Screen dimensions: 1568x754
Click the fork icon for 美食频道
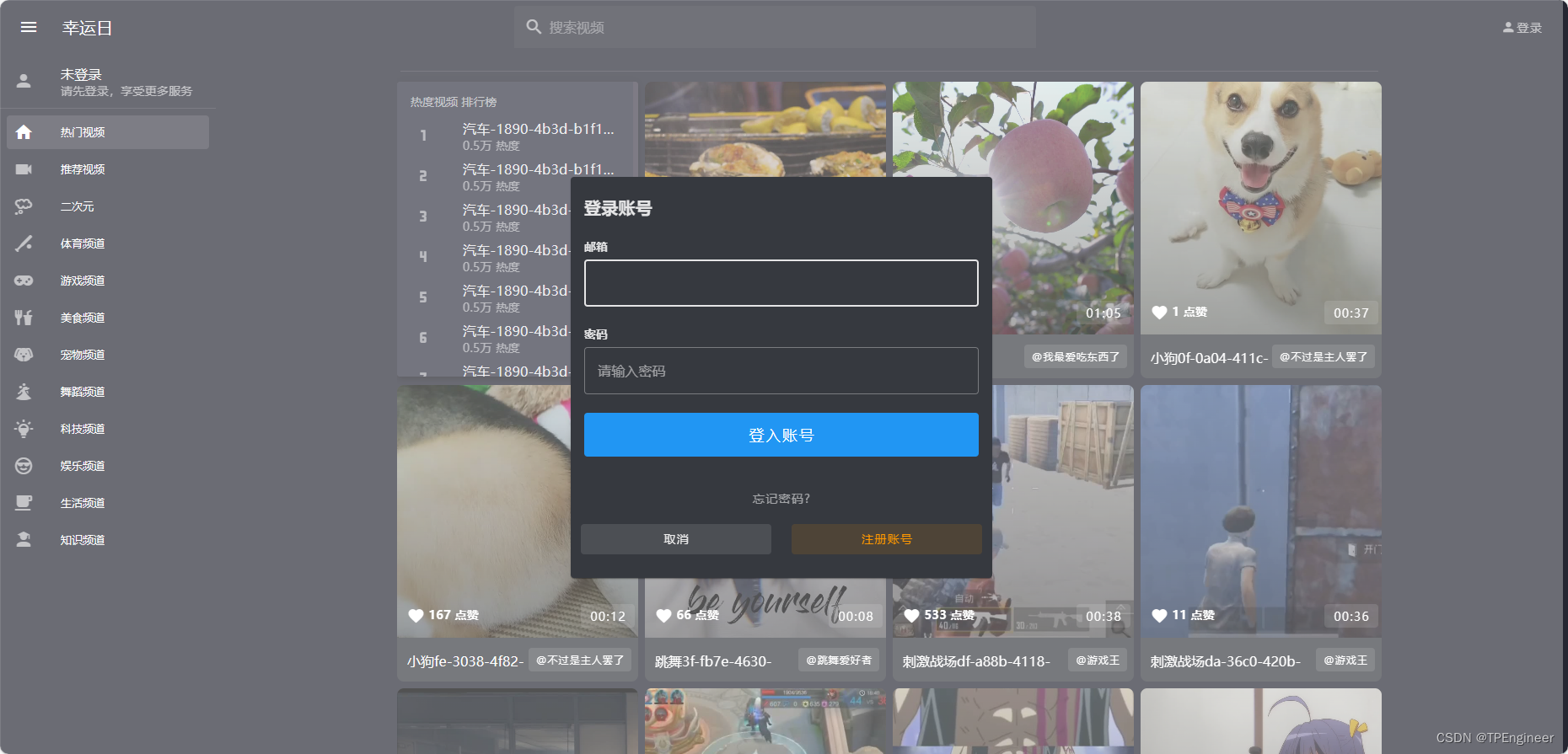(24, 318)
